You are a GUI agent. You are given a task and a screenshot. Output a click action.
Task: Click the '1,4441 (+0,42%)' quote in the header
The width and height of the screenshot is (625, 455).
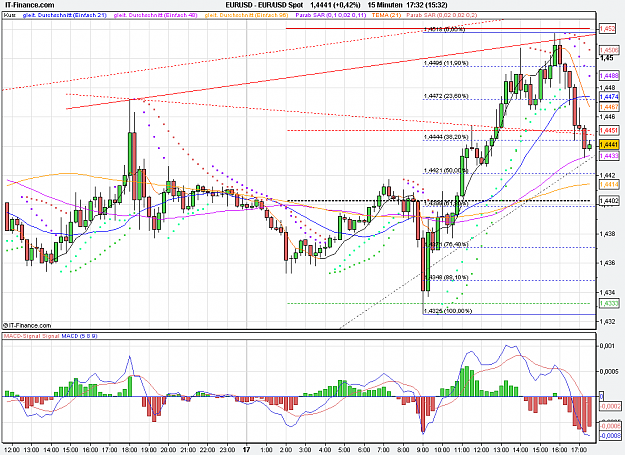click(335, 5)
